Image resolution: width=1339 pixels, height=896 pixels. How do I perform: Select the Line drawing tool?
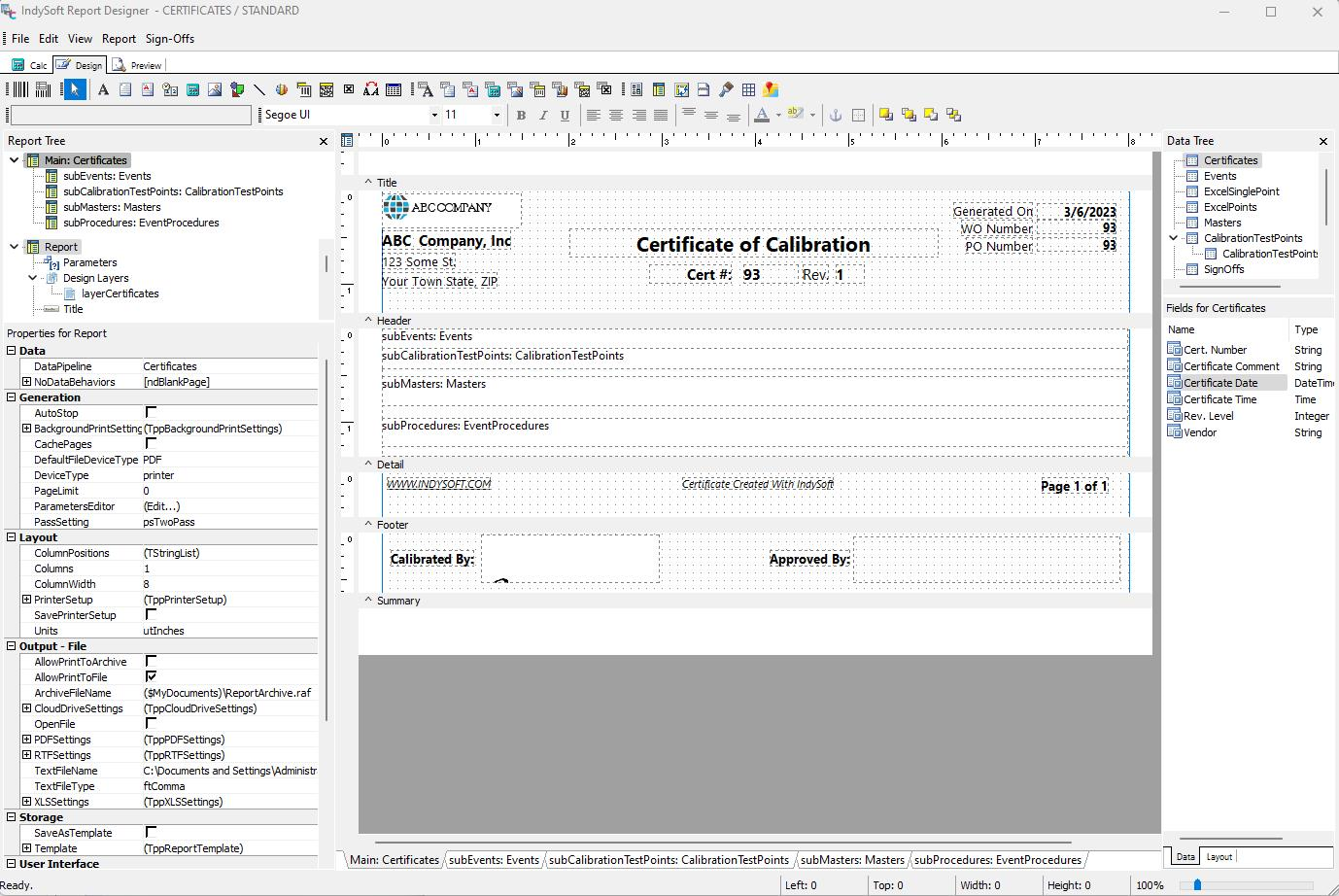(x=259, y=89)
